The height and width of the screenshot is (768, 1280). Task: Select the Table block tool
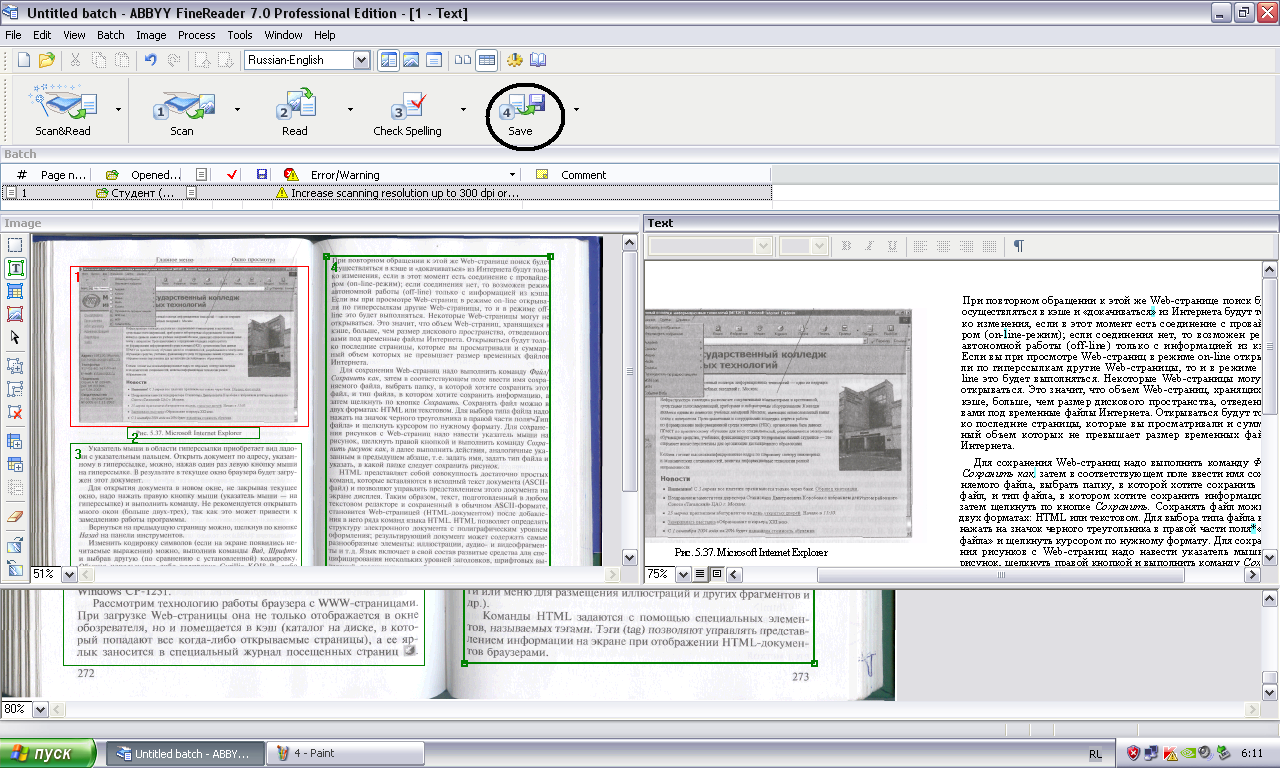pyautogui.click(x=15, y=291)
